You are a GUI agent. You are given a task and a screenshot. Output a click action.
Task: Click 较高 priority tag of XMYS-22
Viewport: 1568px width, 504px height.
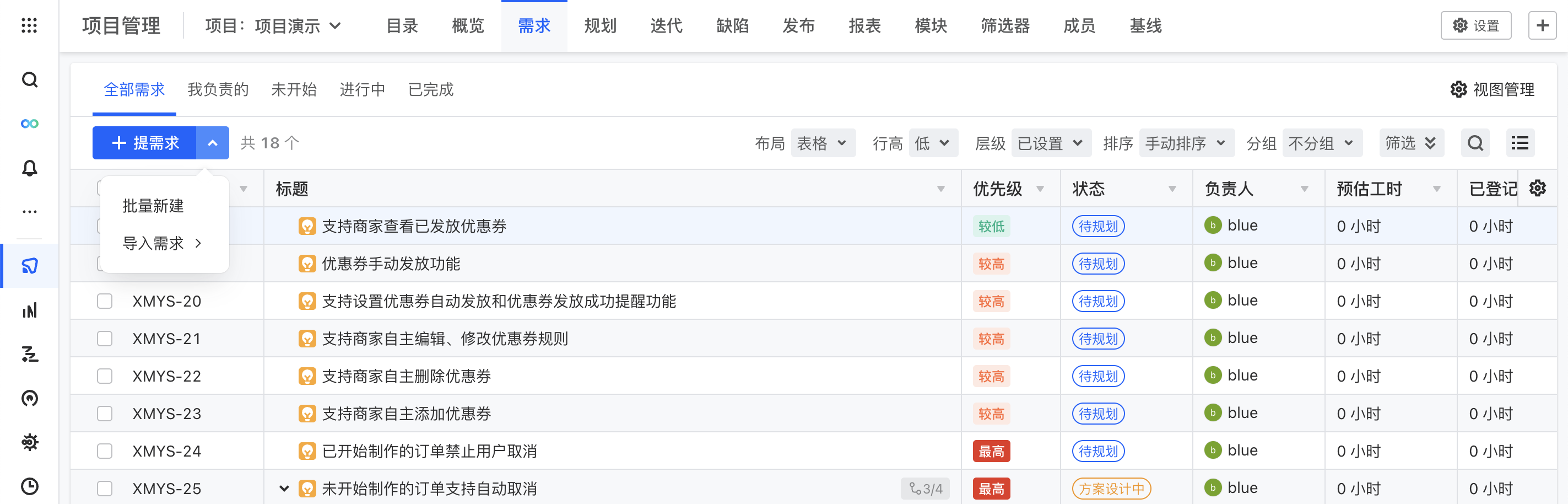(991, 376)
